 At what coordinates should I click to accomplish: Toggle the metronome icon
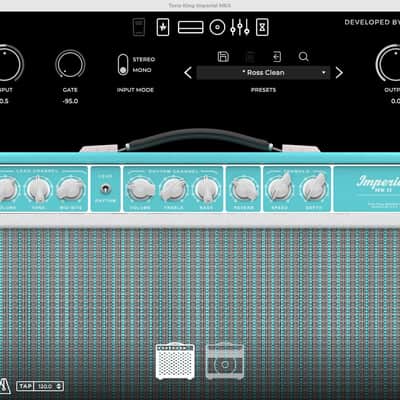5,386
